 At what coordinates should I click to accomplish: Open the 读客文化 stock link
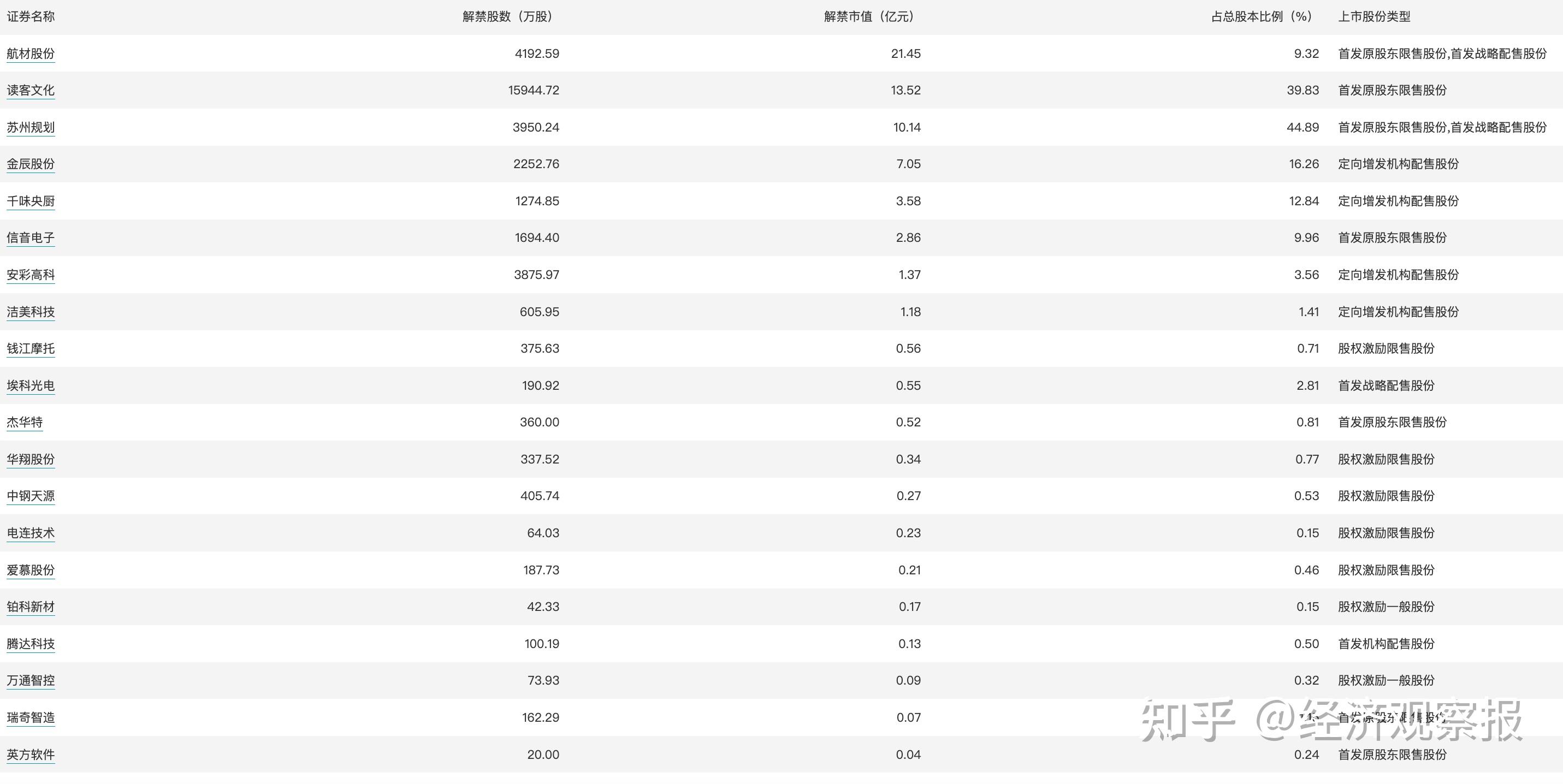tap(31, 90)
